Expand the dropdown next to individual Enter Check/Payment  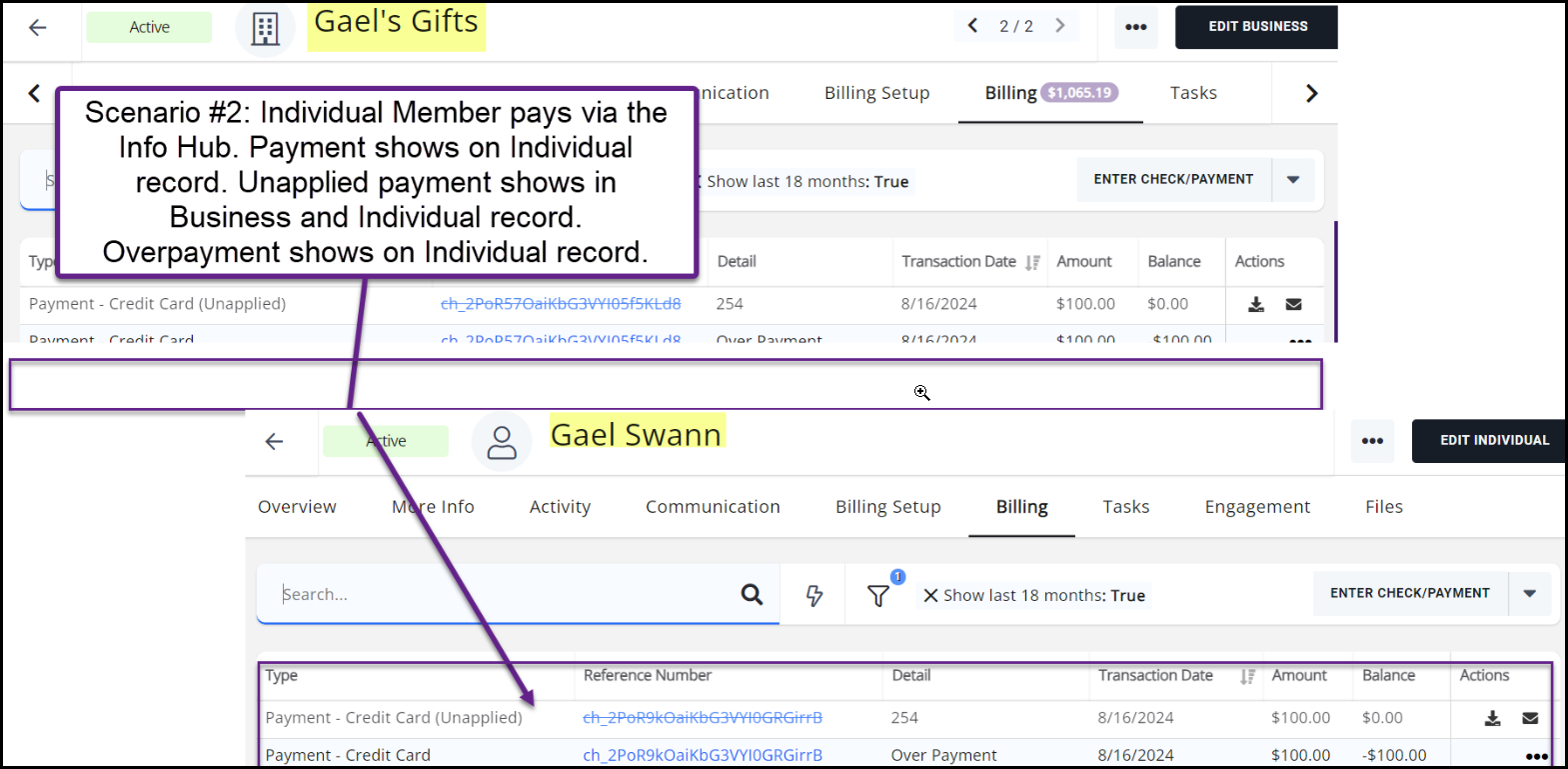[1529, 594]
